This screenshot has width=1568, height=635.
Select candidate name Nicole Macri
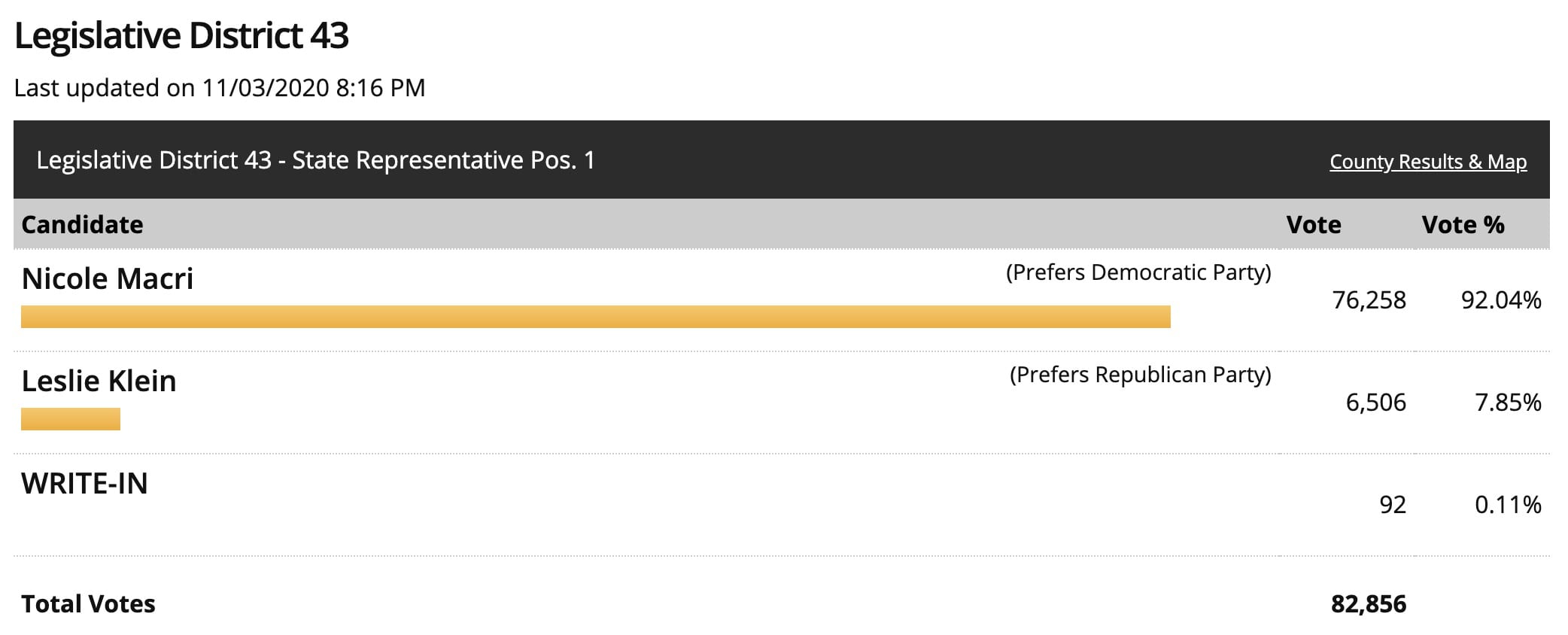[x=107, y=278]
